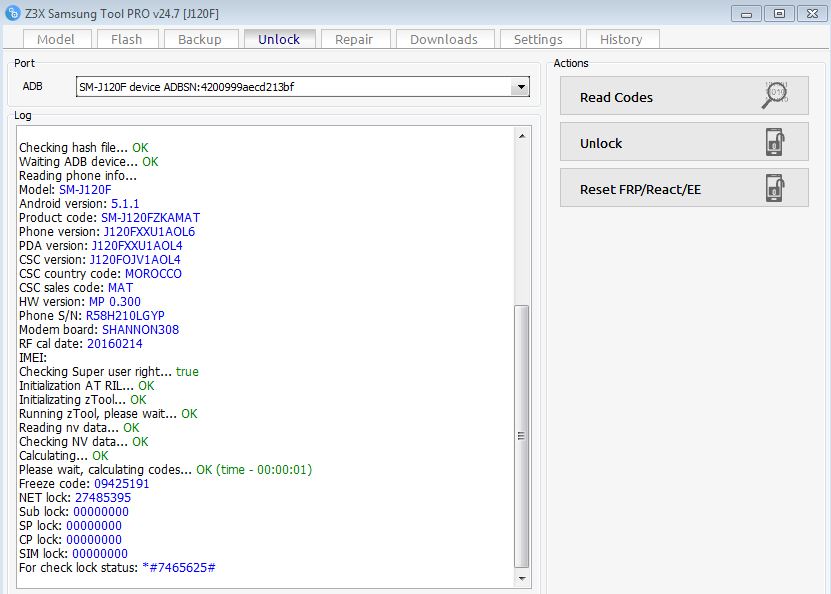Click HW version MP 0.300
831x594 pixels.
coord(115,302)
